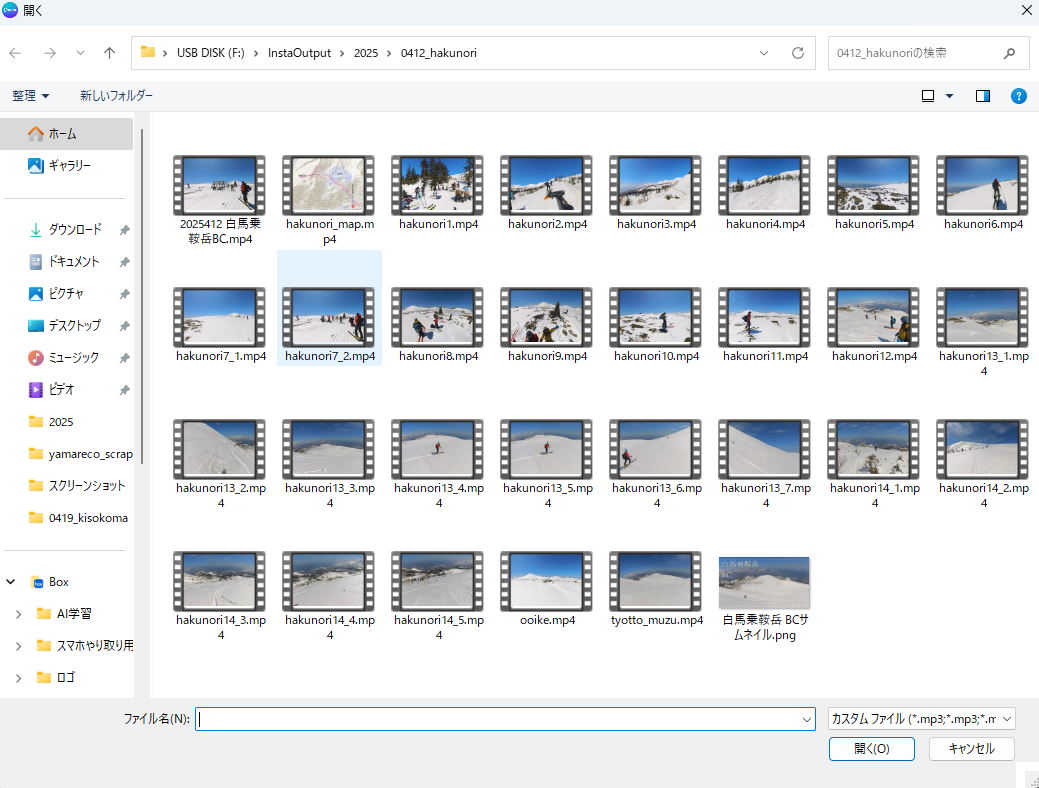Click the Refresh button in address bar
Screen dimensions: 1039x788
[797, 53]
